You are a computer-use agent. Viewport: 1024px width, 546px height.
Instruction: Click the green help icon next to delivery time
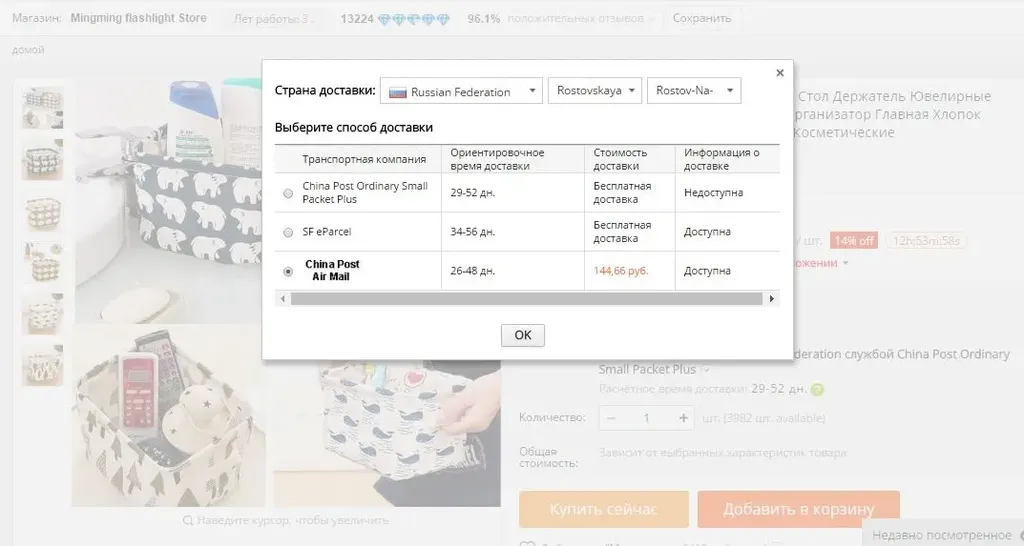coord(817,390)
